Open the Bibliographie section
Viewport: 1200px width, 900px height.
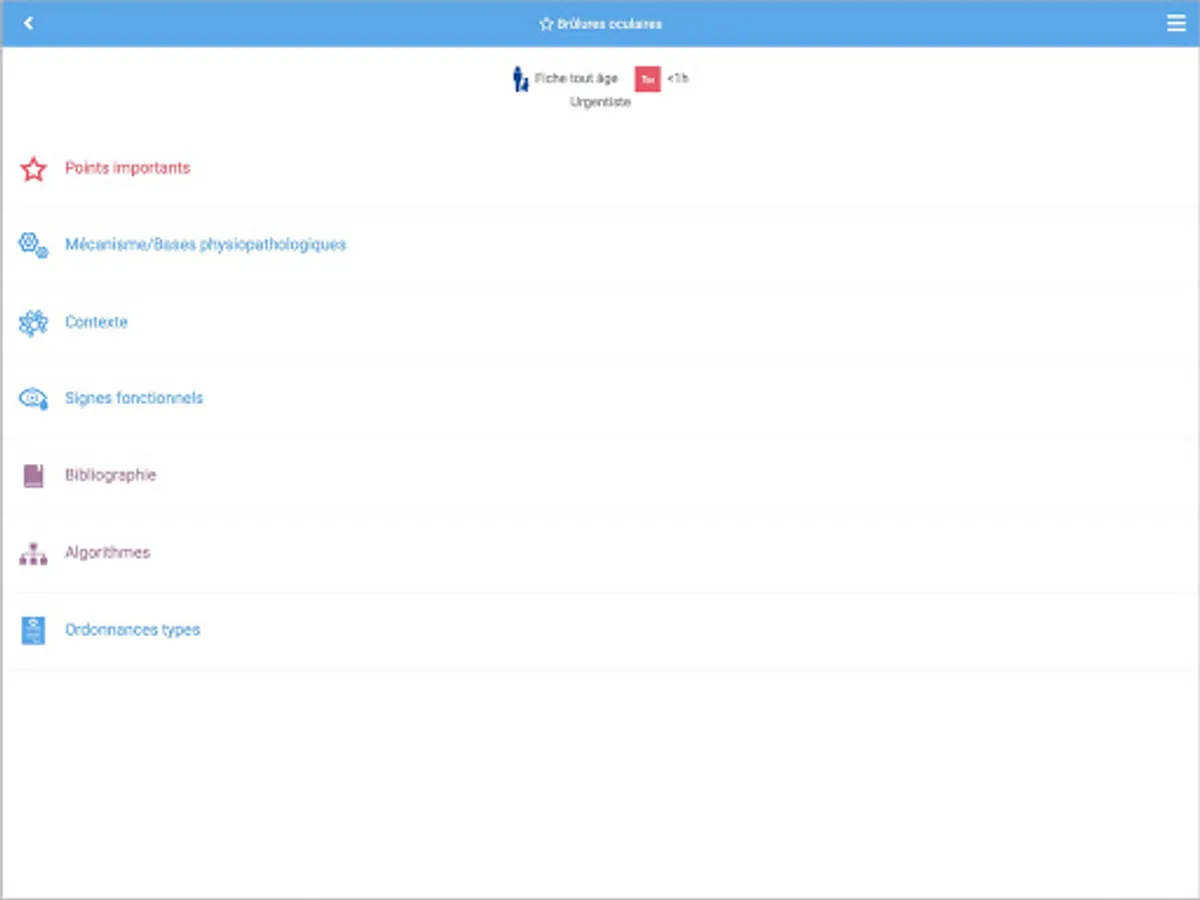tap(600, 476)
